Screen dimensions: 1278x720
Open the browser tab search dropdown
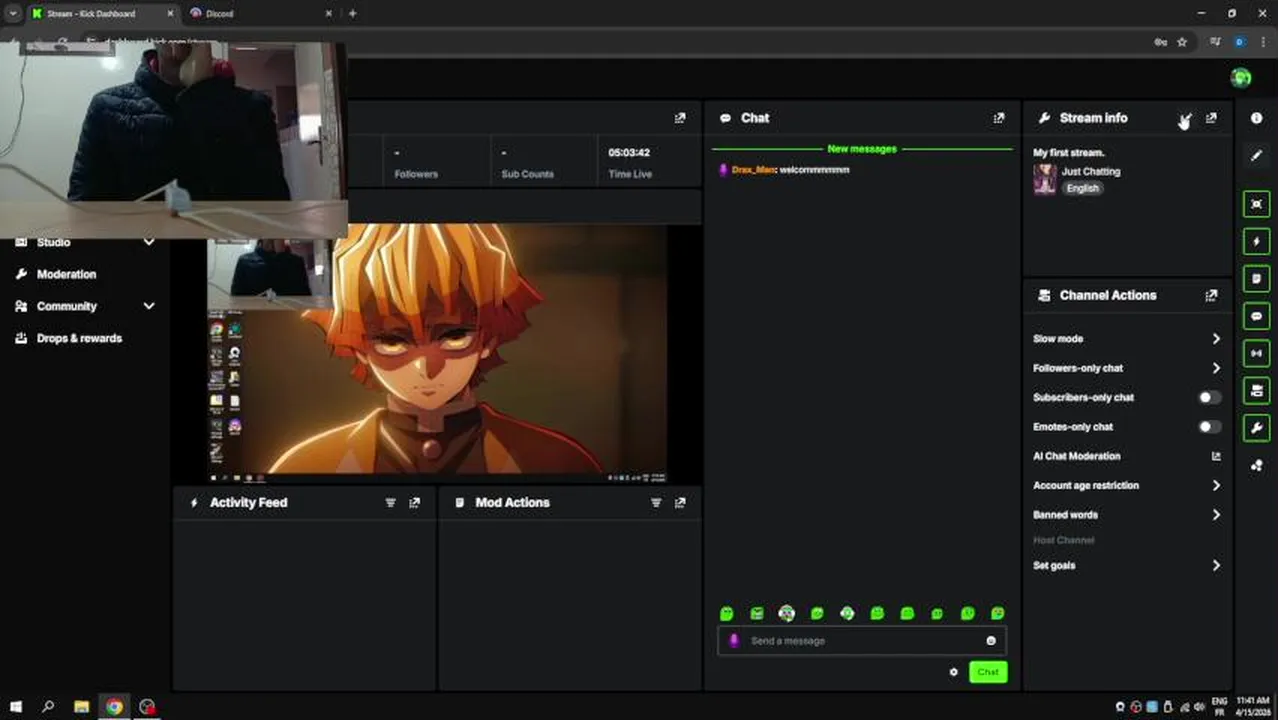pos(12,13)
